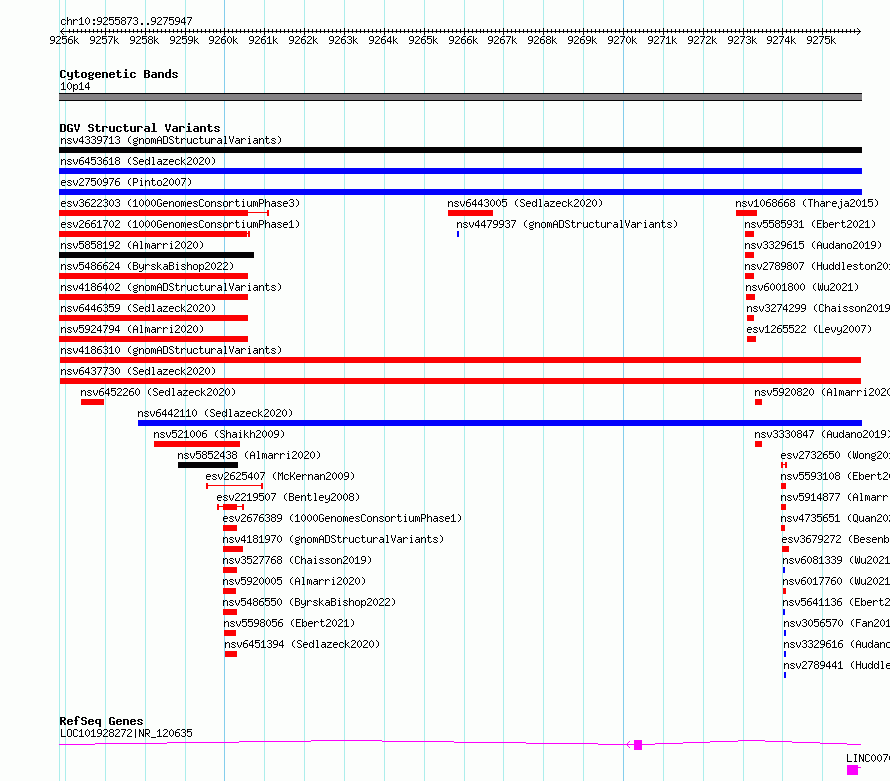
Task: Select the gray 10p14 cytogenetic band bar
Action: click(460, 97)
